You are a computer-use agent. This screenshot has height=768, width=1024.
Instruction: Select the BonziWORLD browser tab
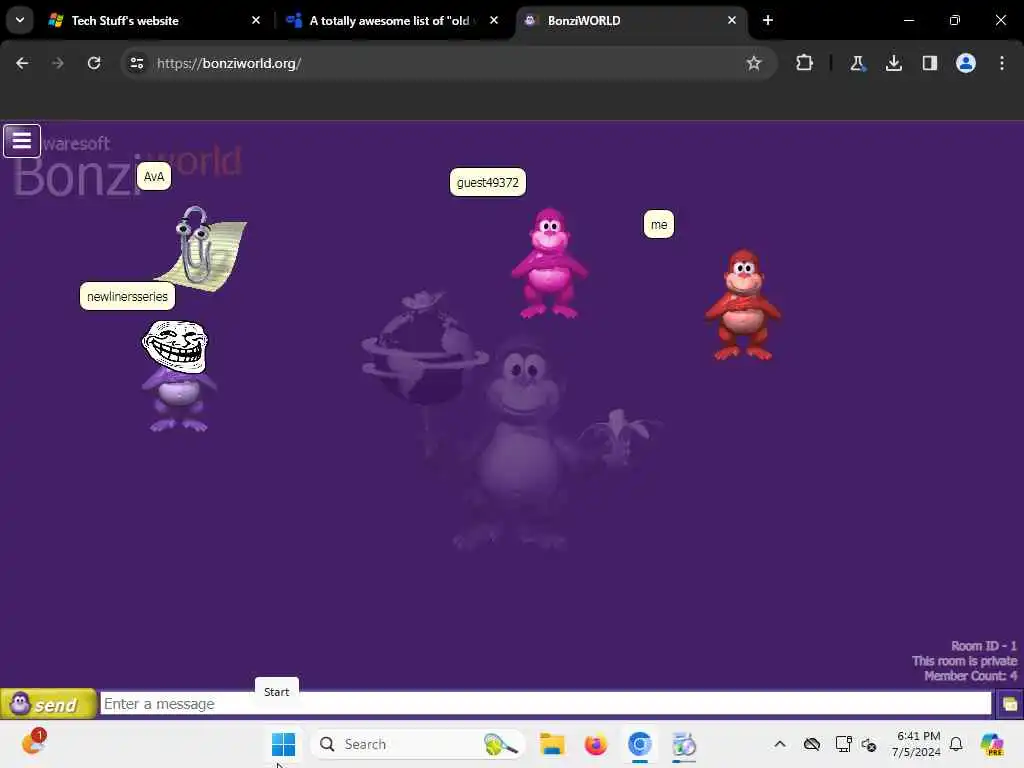click(632, 21)
